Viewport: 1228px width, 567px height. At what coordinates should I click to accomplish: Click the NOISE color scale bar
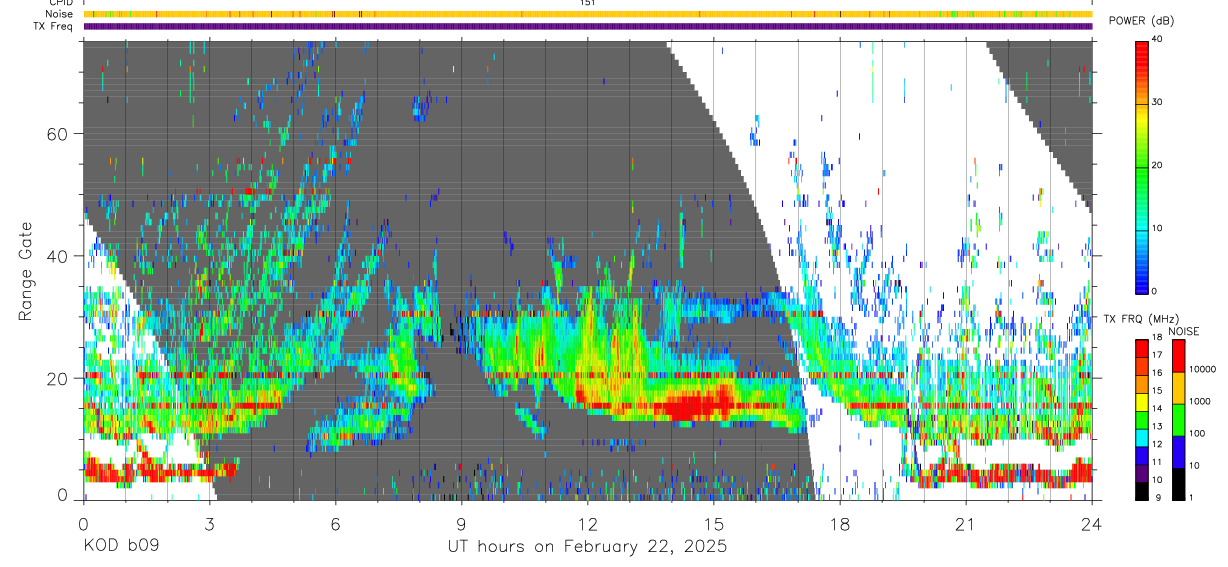pos(1179,420)
